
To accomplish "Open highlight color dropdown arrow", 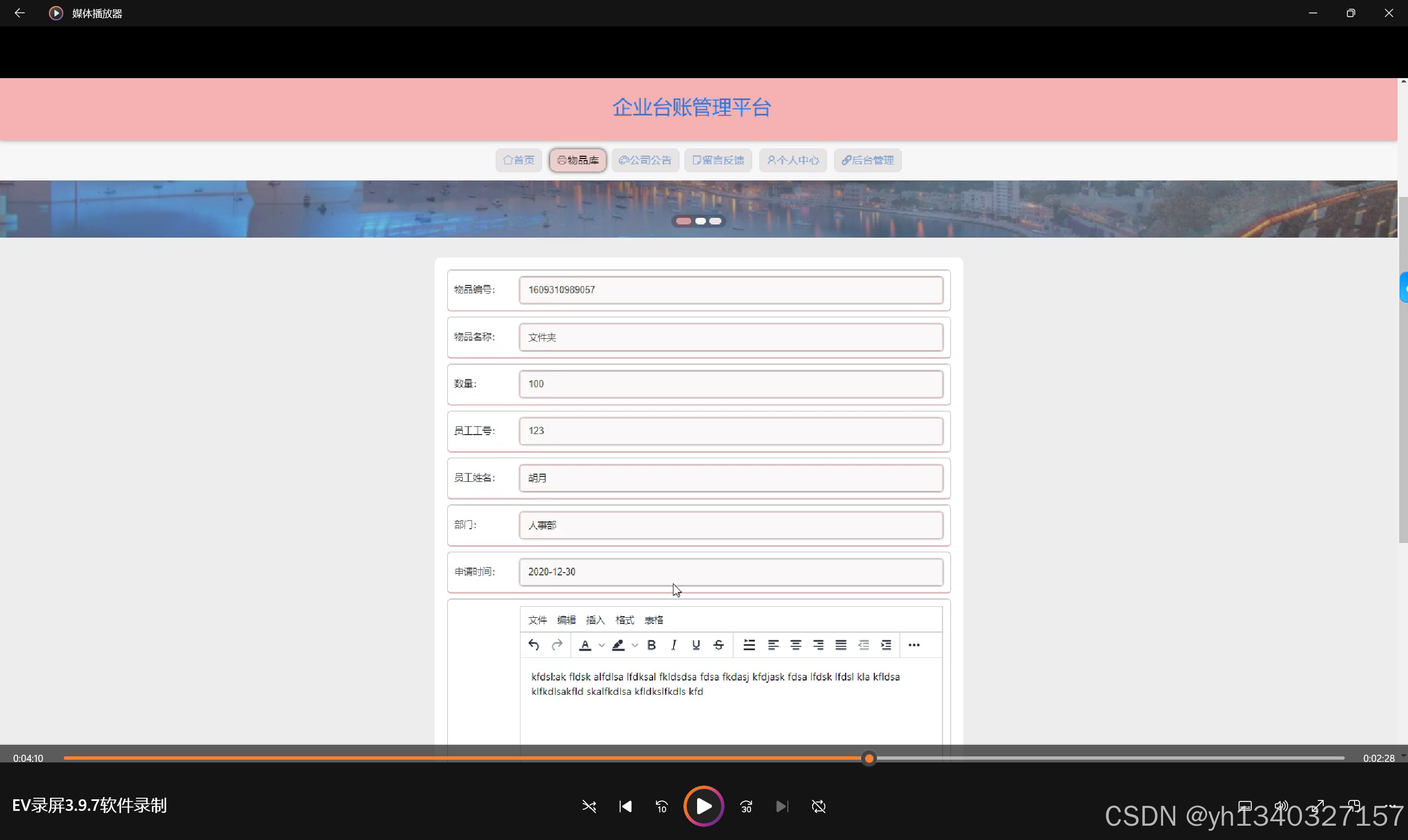I will pyautogui.click(x=634, y=645).
